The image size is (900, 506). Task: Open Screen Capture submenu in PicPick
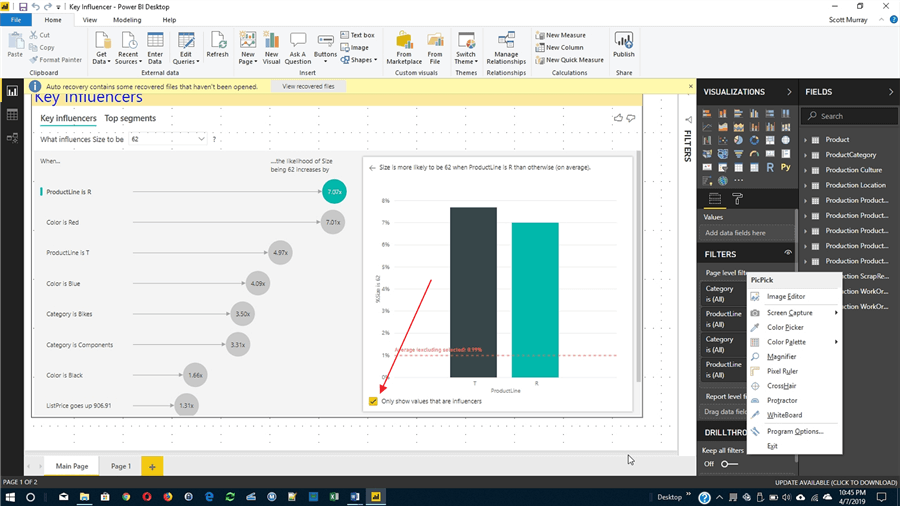click(795, 313)
